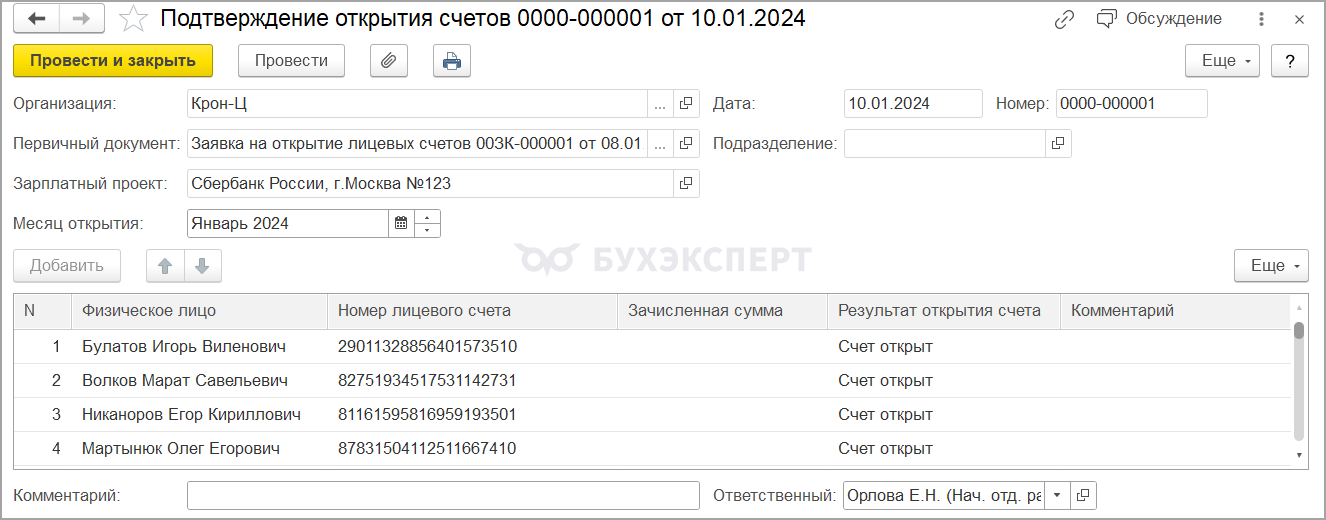Viewport: 1326px width, 520px height.
Task: Open the Зарплатный проект record icon
Action: click(x=686, y=184)
